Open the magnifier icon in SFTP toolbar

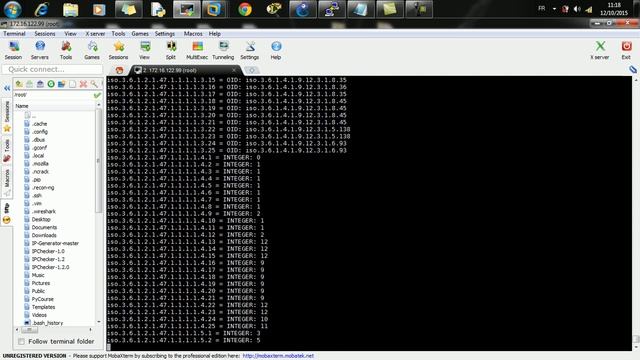(x=94, y=84)
